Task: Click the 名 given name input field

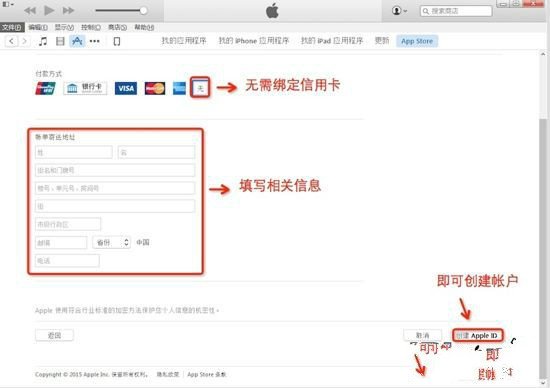Action: pyautogui.click(x=156, y=153)
